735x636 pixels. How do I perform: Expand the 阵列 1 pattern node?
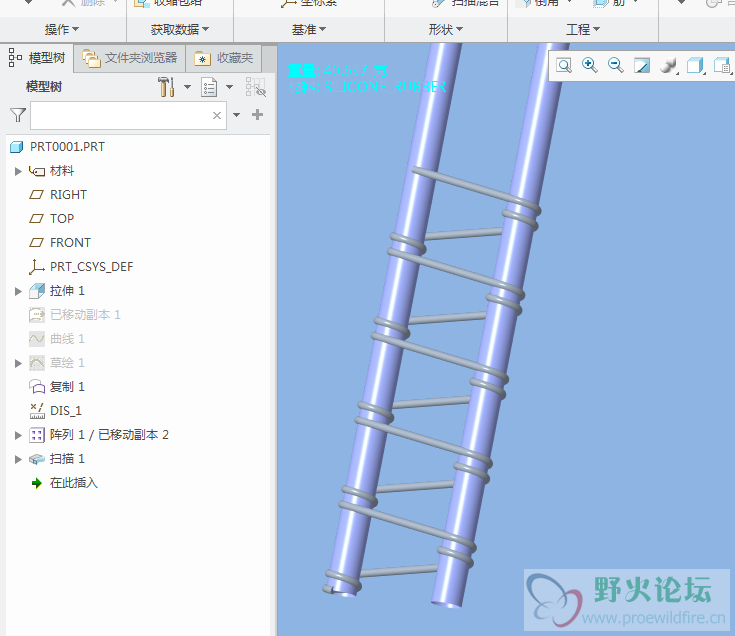pyautogui.click(x=18, y=435)
